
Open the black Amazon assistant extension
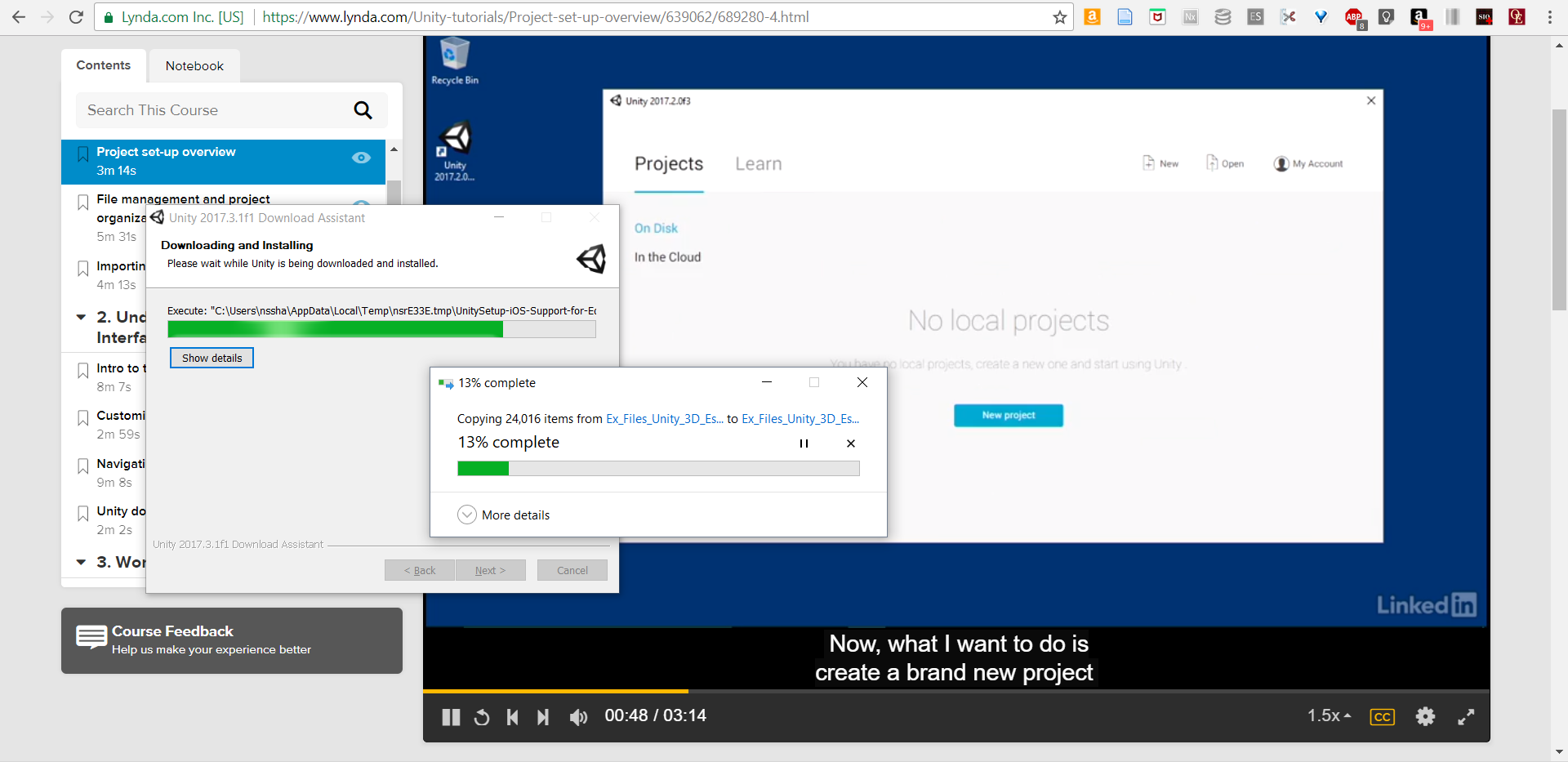click(1420, 17)
